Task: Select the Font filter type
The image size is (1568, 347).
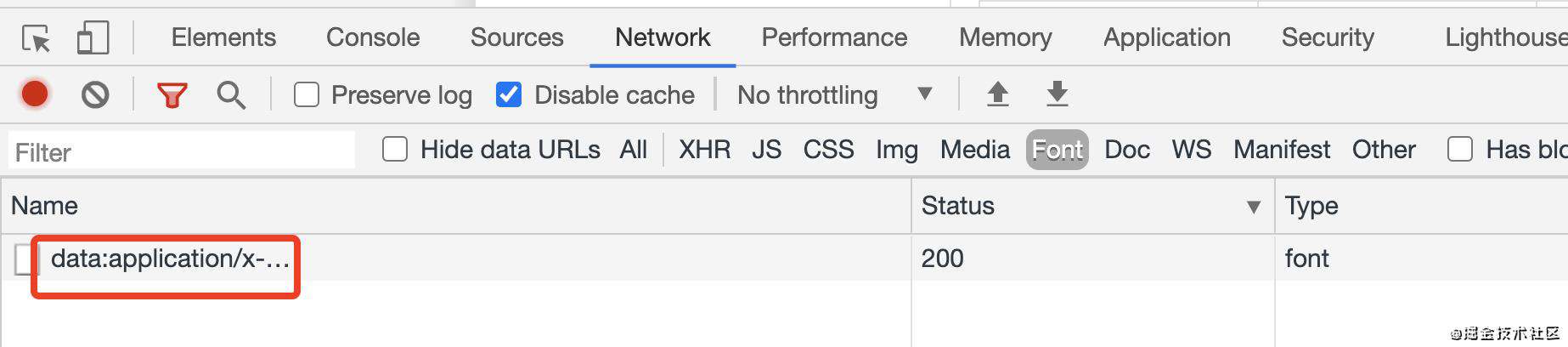Action: click(x=1058, y=150)
